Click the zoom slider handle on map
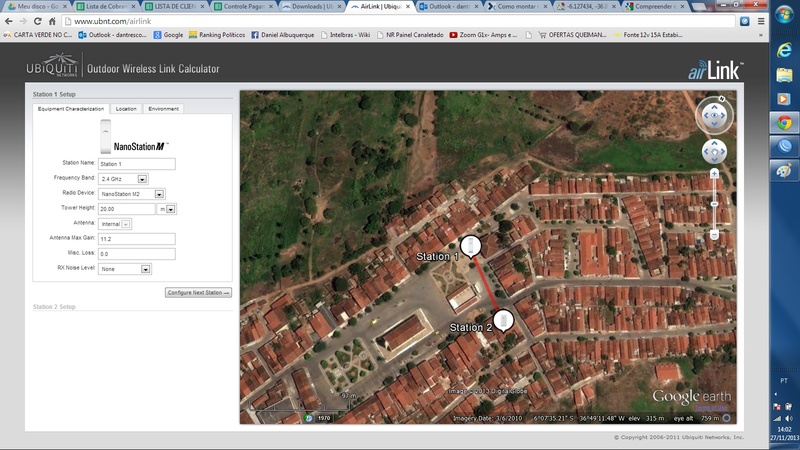 point(714,204)
